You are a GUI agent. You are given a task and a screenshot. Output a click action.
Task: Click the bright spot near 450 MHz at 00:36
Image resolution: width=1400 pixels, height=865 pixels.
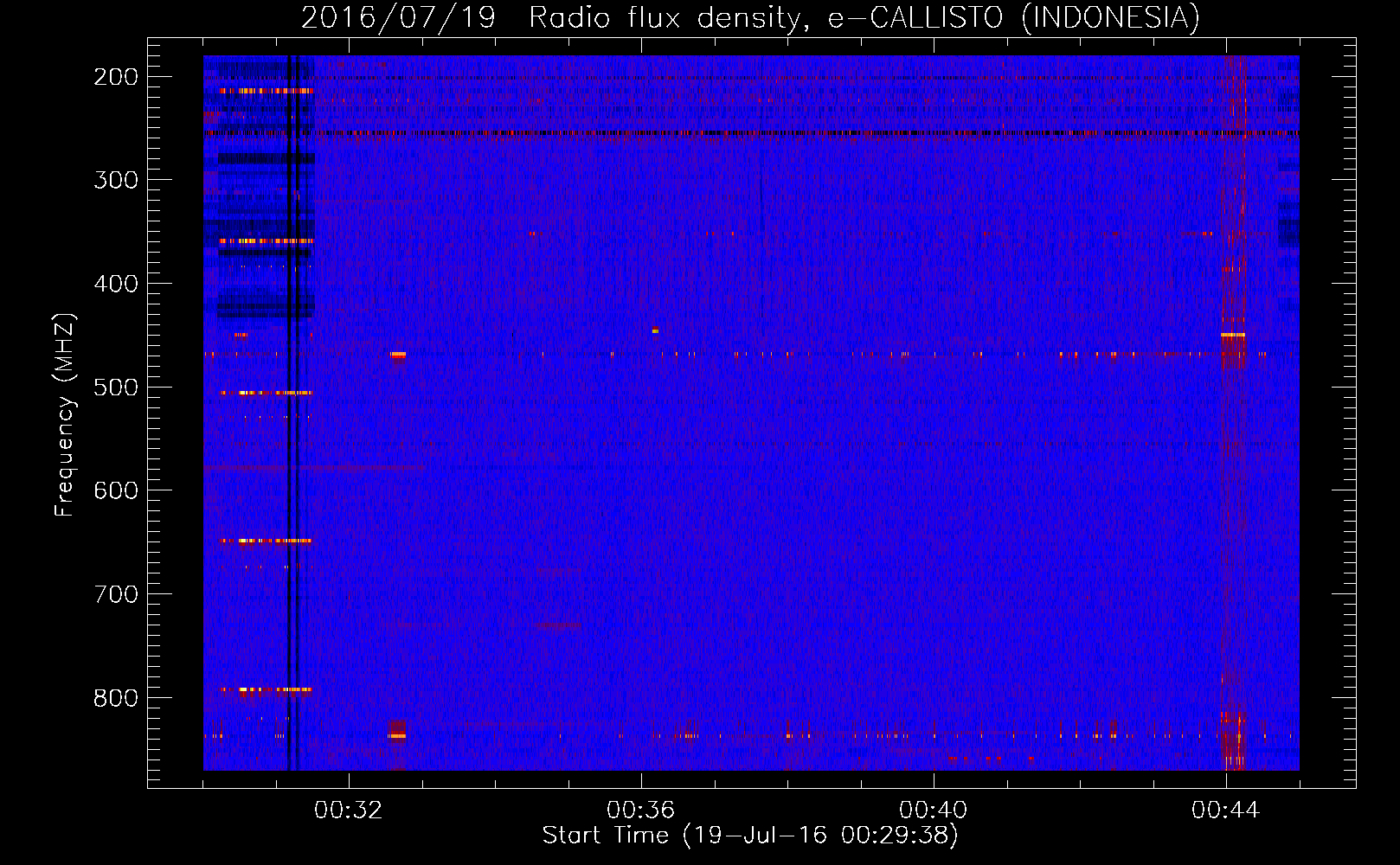[x=655, y=330]
